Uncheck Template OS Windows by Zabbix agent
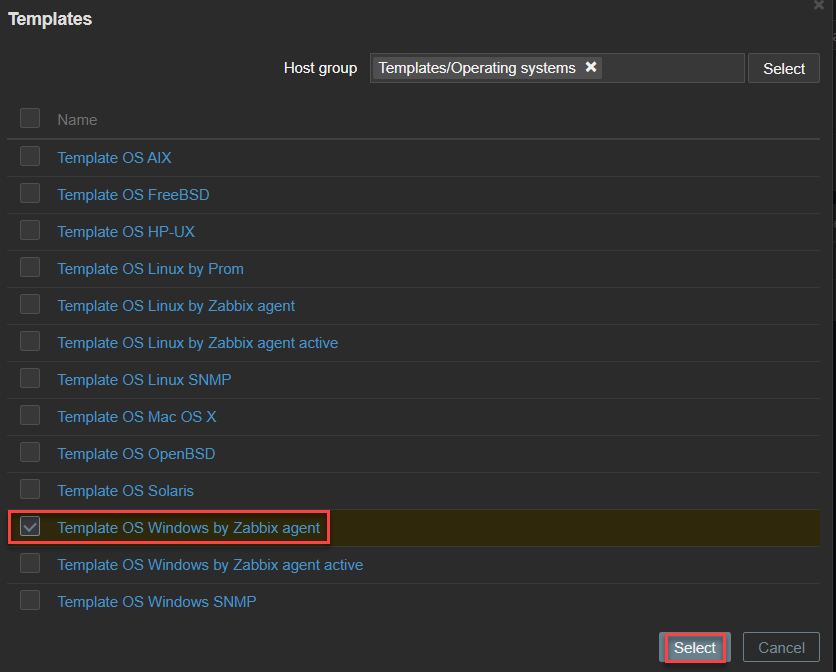Screen dimensions: 836x672 pyautogui.click(x=29, y=525)
